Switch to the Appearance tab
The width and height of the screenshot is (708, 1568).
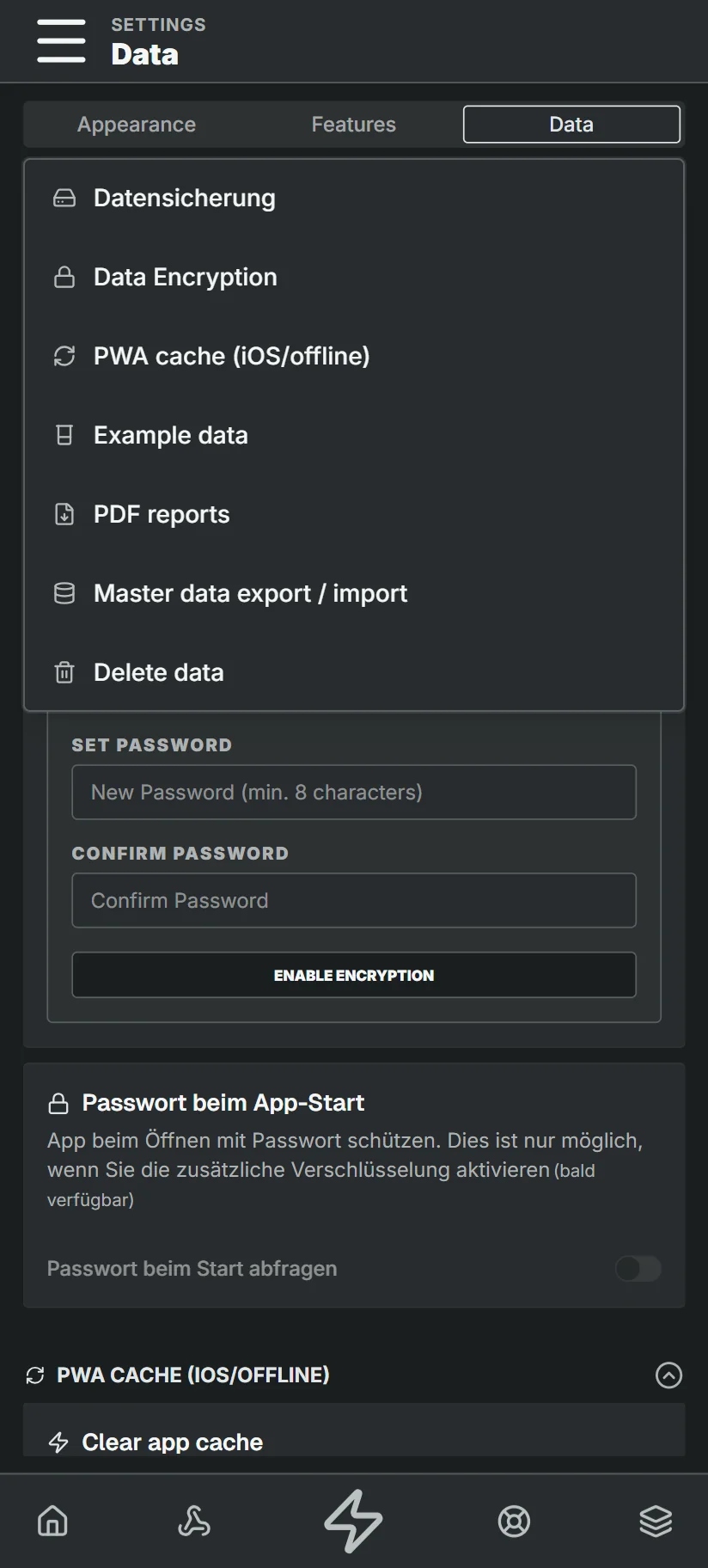(137, 125)
